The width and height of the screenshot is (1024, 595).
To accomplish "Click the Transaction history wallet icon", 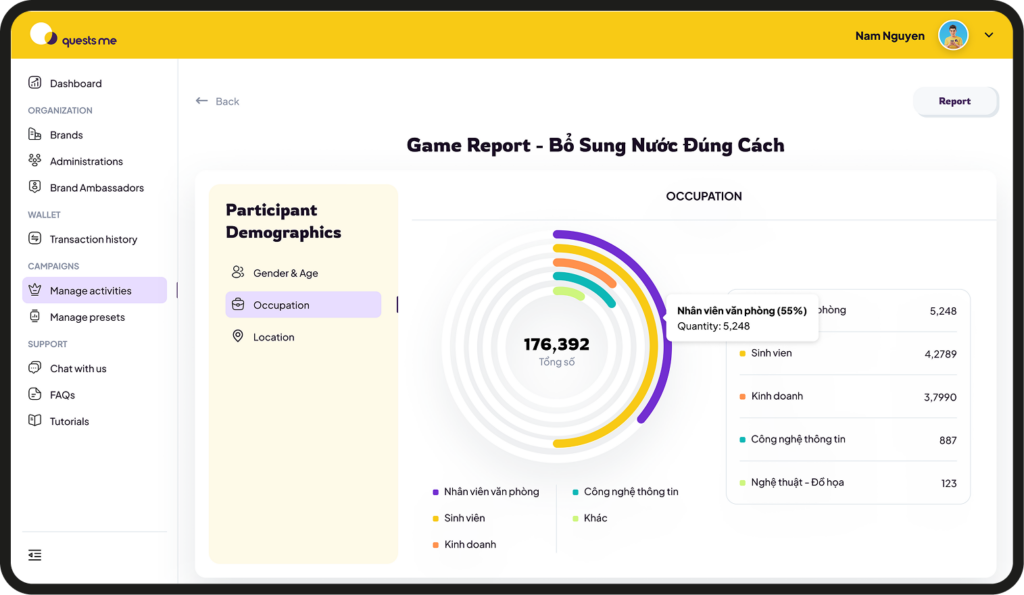I will [35, 239].
